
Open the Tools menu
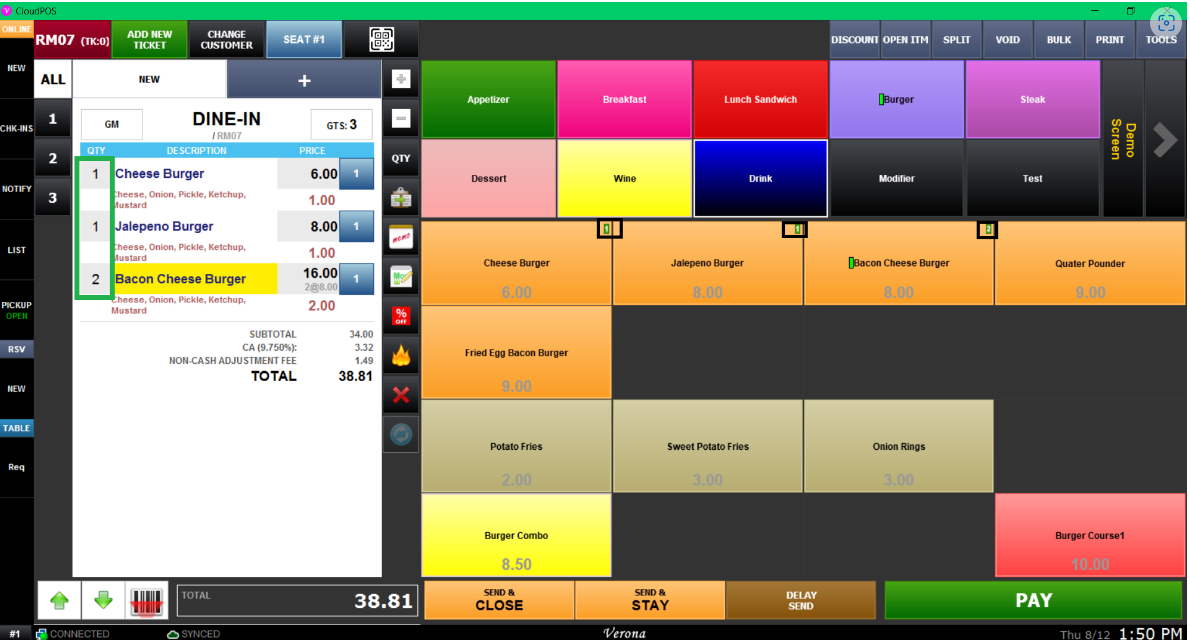[1161, 40]
